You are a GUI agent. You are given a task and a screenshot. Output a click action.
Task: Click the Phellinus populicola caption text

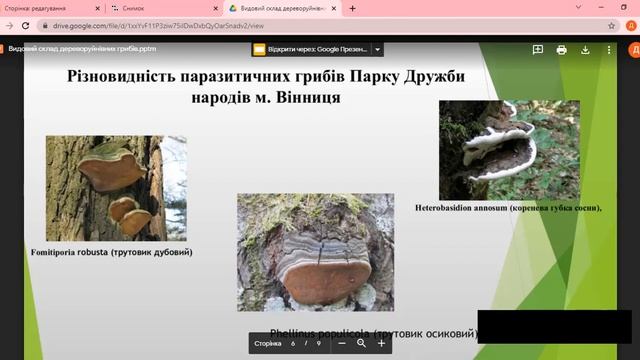click(373, 334)
